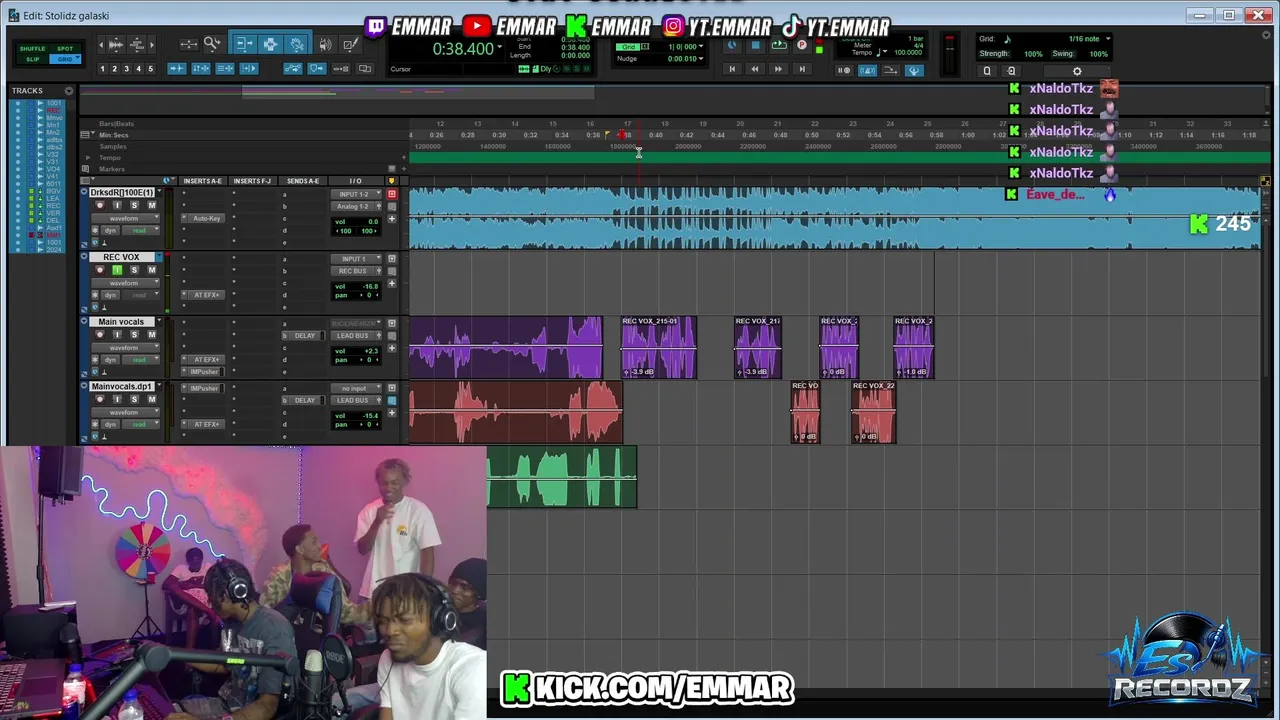This screenshot has width=1280, height=720.
Task: Open IMPusher insert on Main vocals
Action: coord(205,372)
